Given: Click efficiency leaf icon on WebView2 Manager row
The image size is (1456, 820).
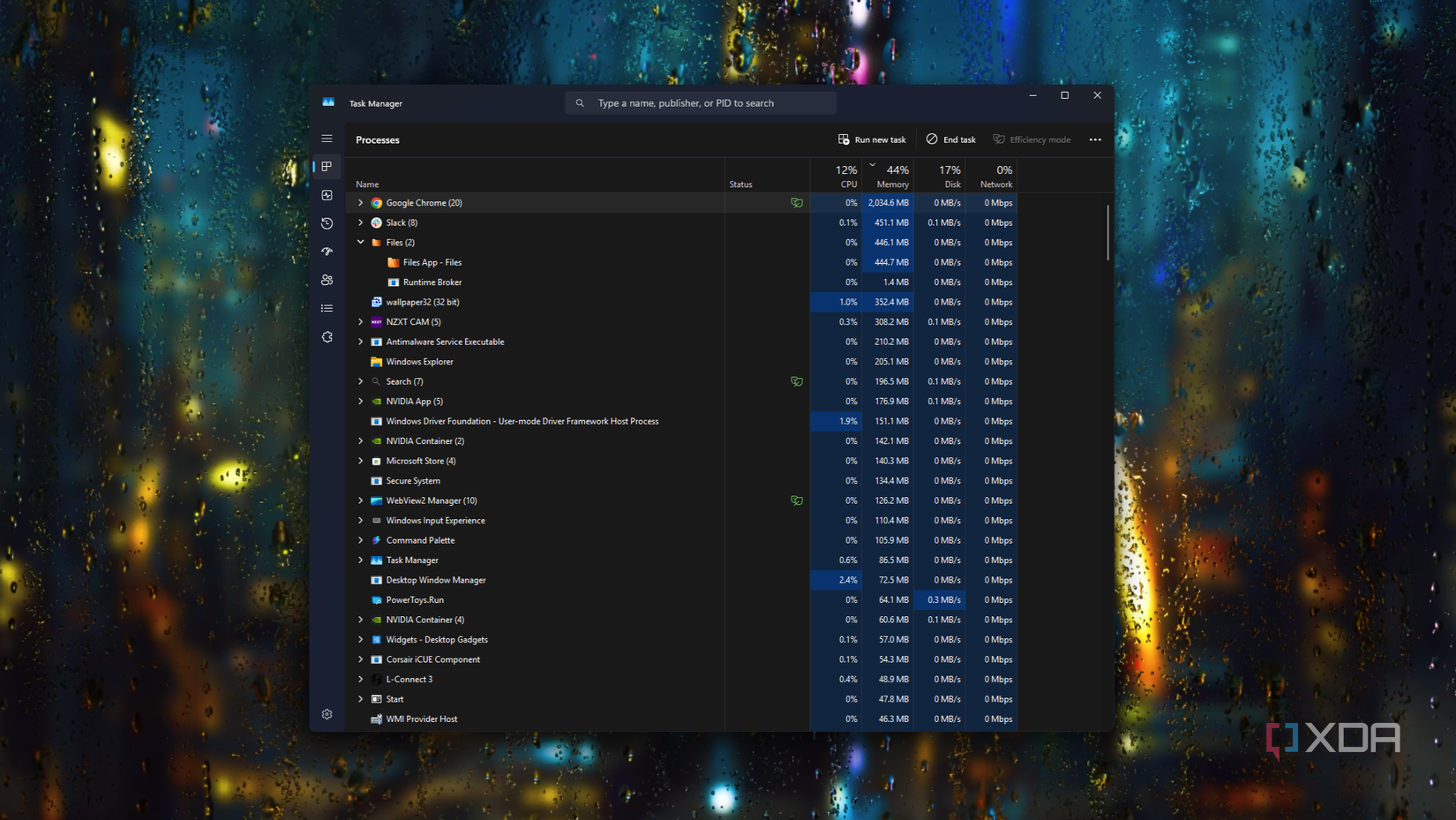Looking at the screenshot, I should (797, 500).
